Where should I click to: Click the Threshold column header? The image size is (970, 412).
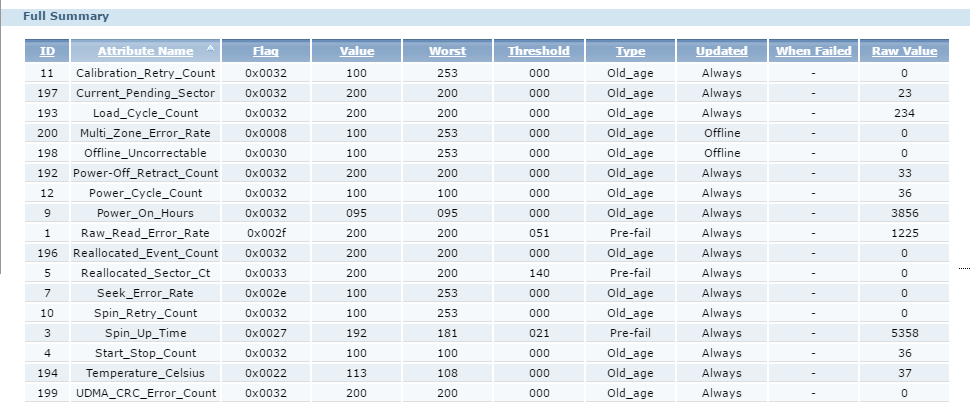coord(538,51)
